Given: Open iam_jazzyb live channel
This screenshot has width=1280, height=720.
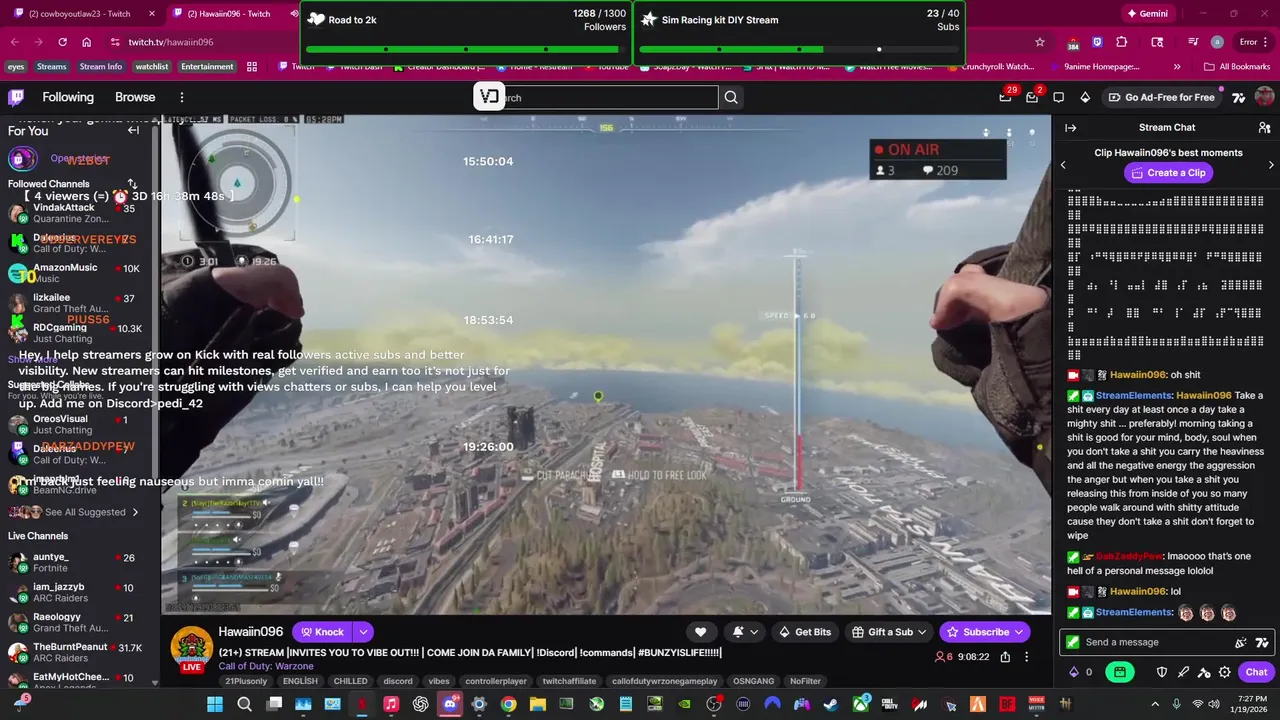Looking at the screenshot, I should tap(80, 592).
